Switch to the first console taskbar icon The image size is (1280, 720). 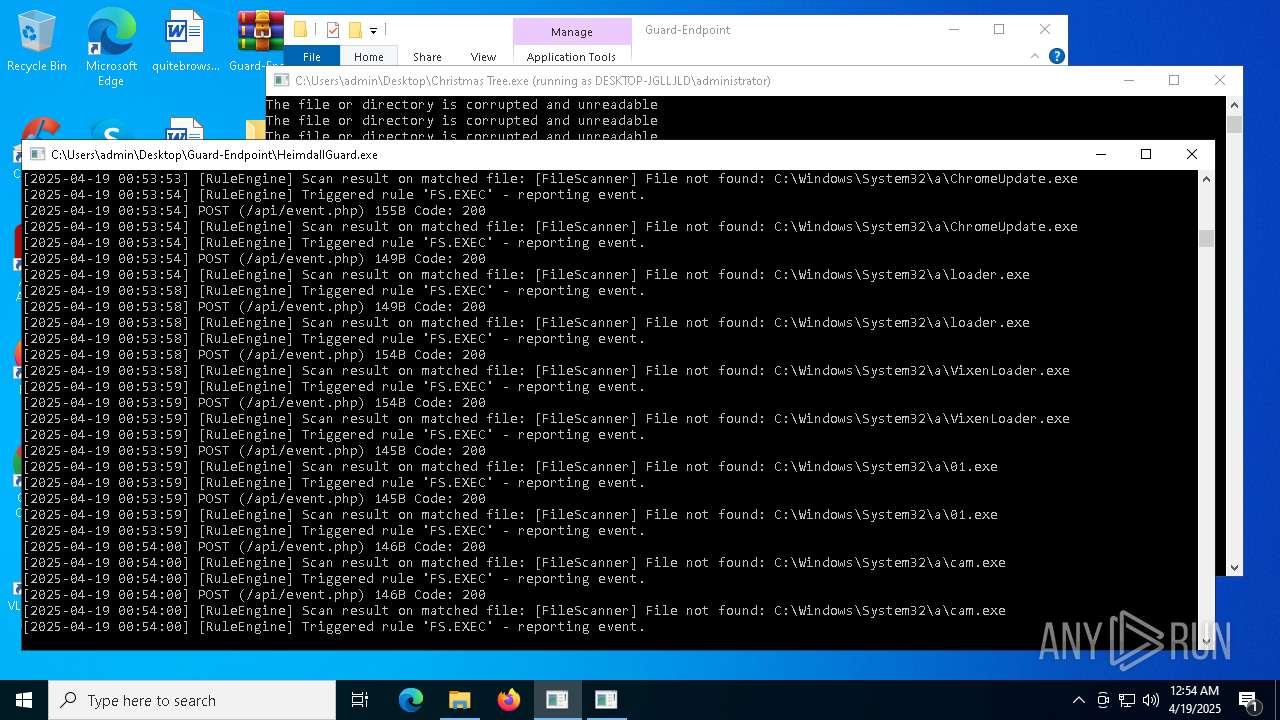(557, 700)
